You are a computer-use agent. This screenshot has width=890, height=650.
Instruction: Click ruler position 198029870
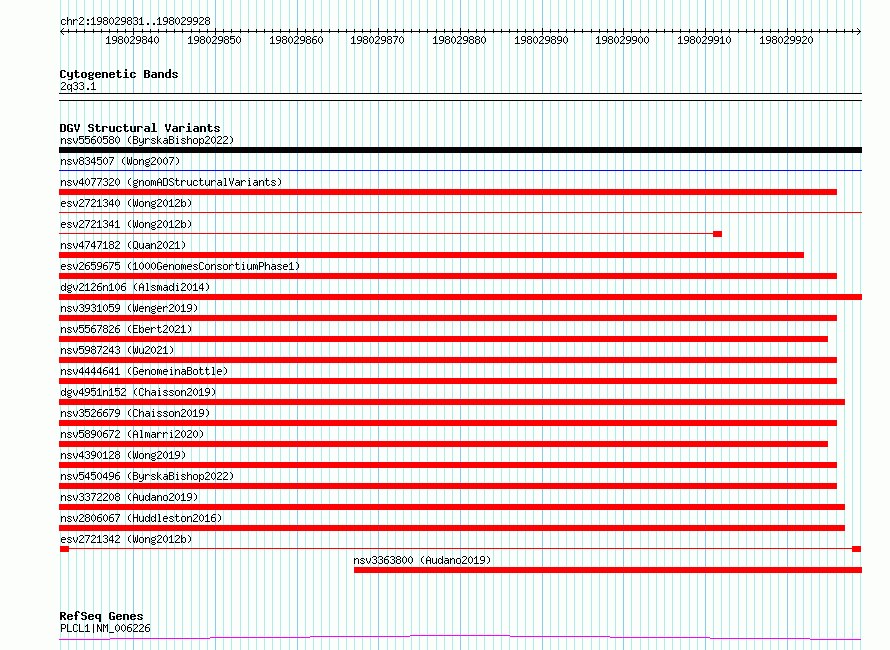(x=377, y=40)
